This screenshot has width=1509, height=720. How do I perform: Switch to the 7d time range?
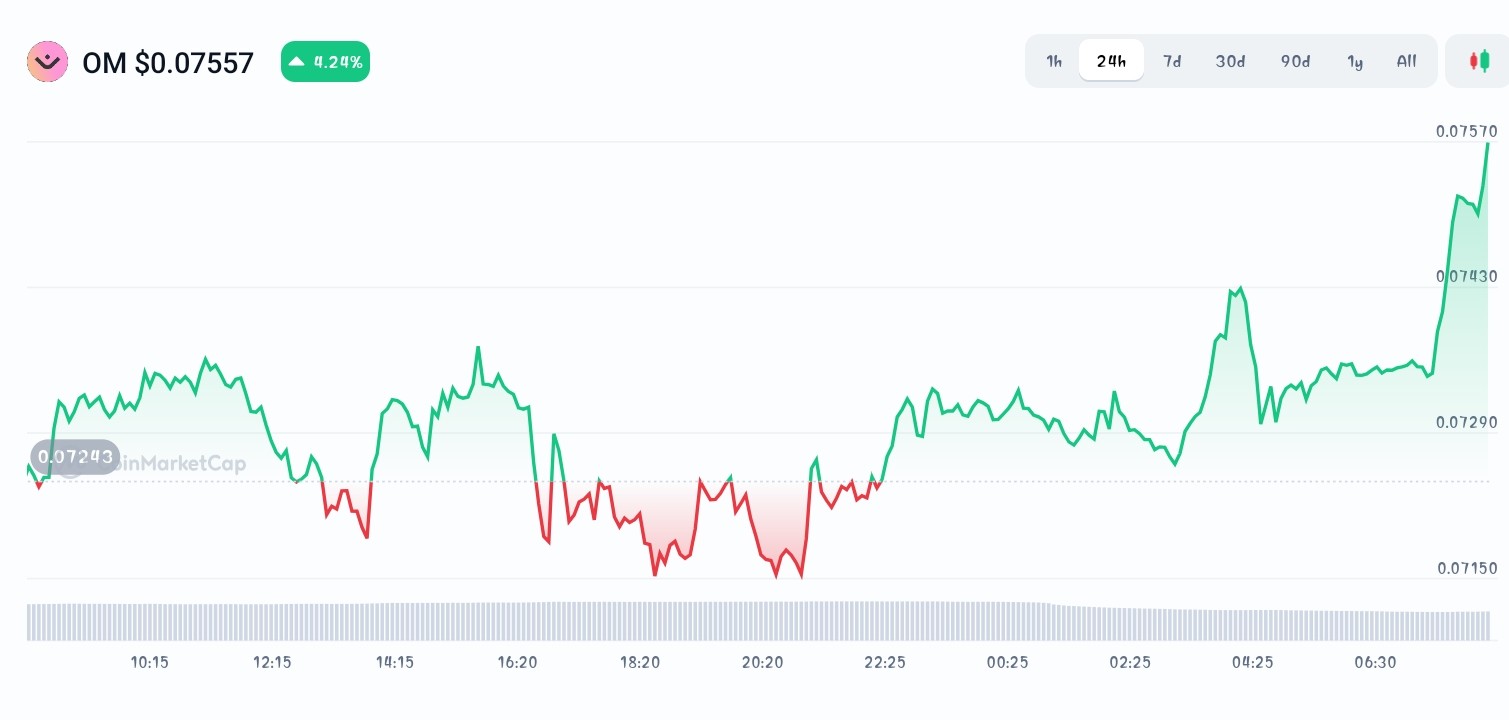(x=1171, y=61)
